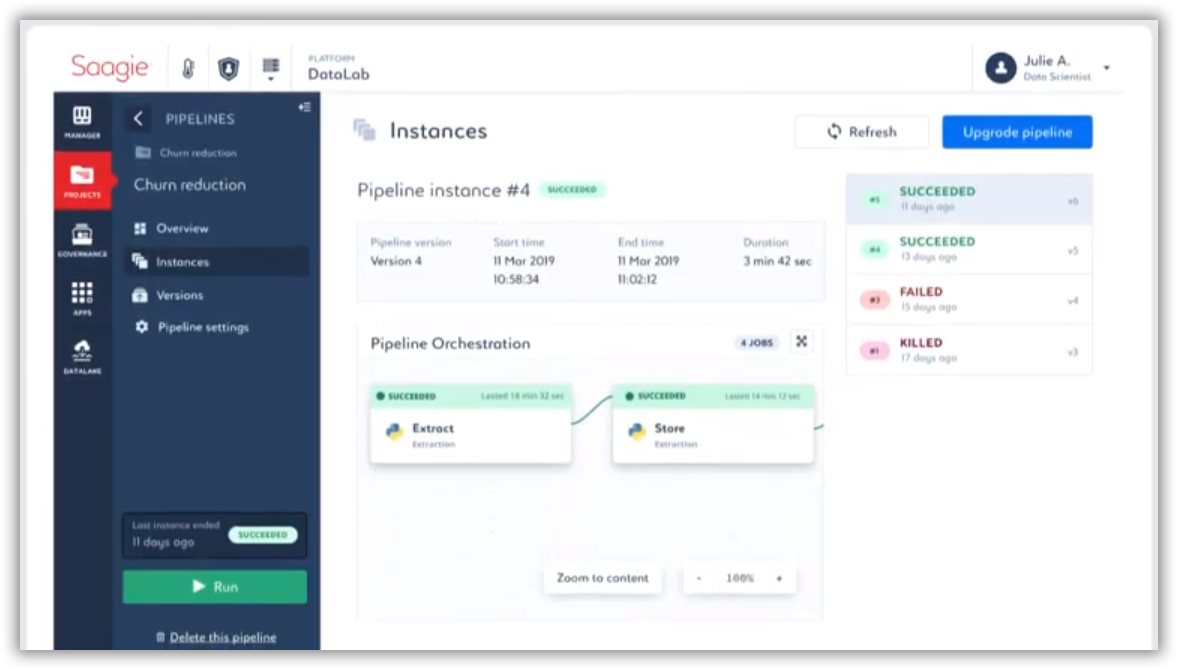1178x670 pixels.
Task: Click the SUCCEEDED badge beside Pipeline instance #4
Action: (x=572, y=190)
